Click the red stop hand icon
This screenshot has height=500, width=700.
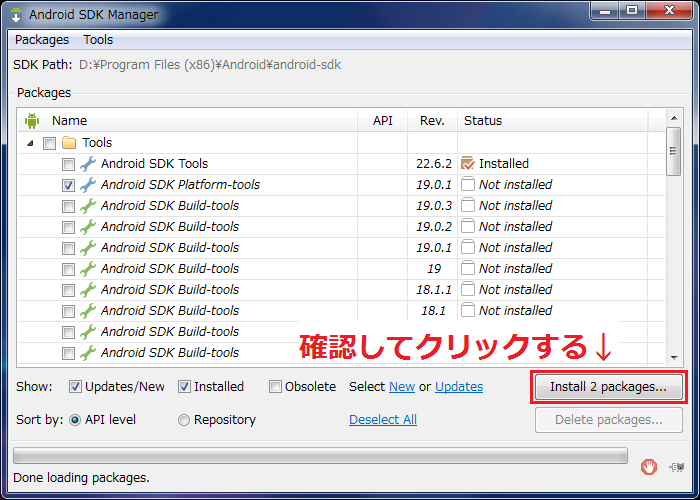coord(649,467)
